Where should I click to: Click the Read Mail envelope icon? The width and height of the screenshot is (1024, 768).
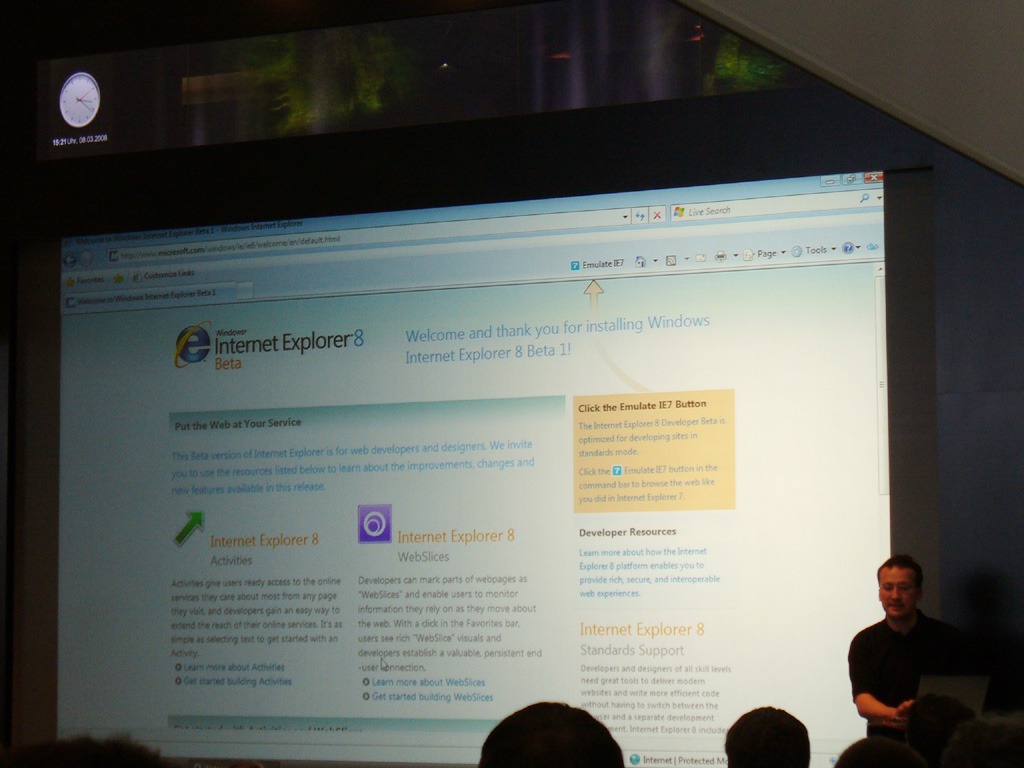pyautogui.click(x=701, y=258)
